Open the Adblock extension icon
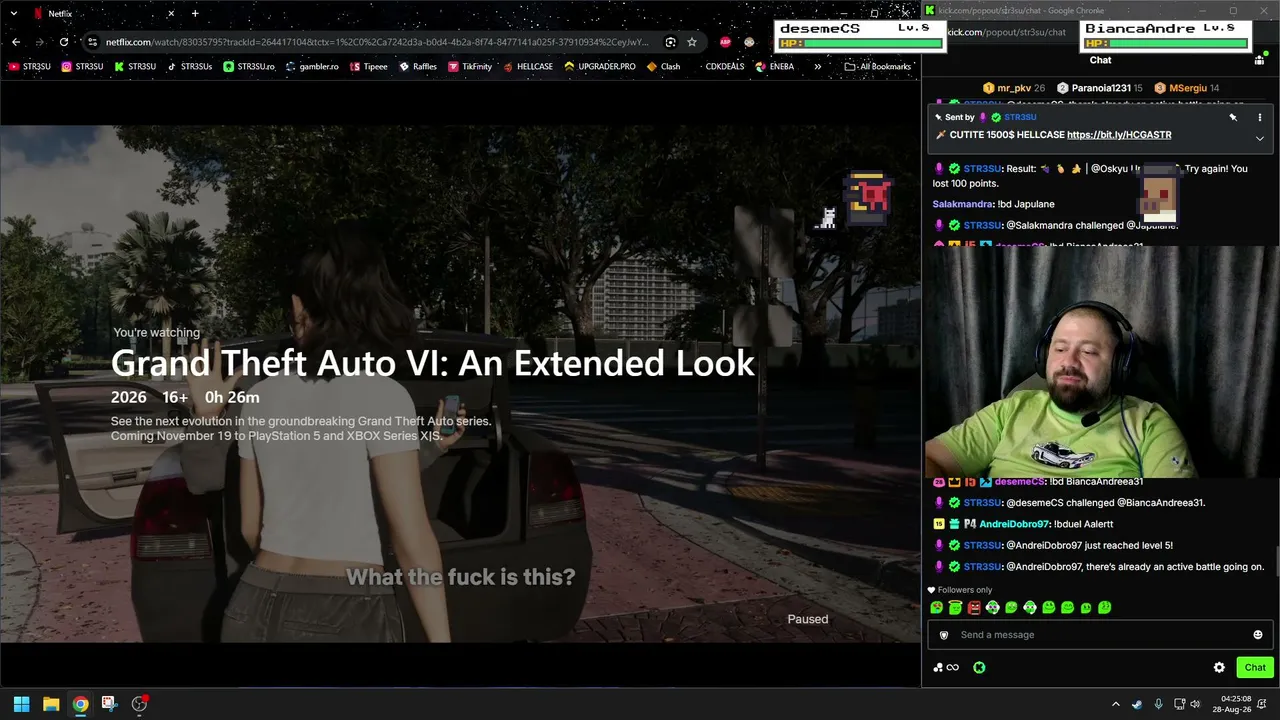1280x720 pixels. (725, 42)
